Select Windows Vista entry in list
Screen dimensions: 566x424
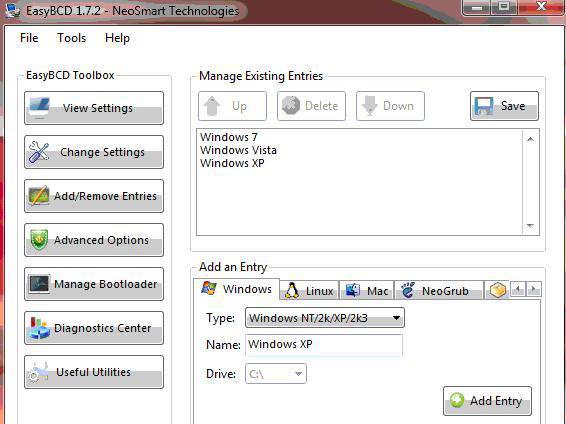238,150
